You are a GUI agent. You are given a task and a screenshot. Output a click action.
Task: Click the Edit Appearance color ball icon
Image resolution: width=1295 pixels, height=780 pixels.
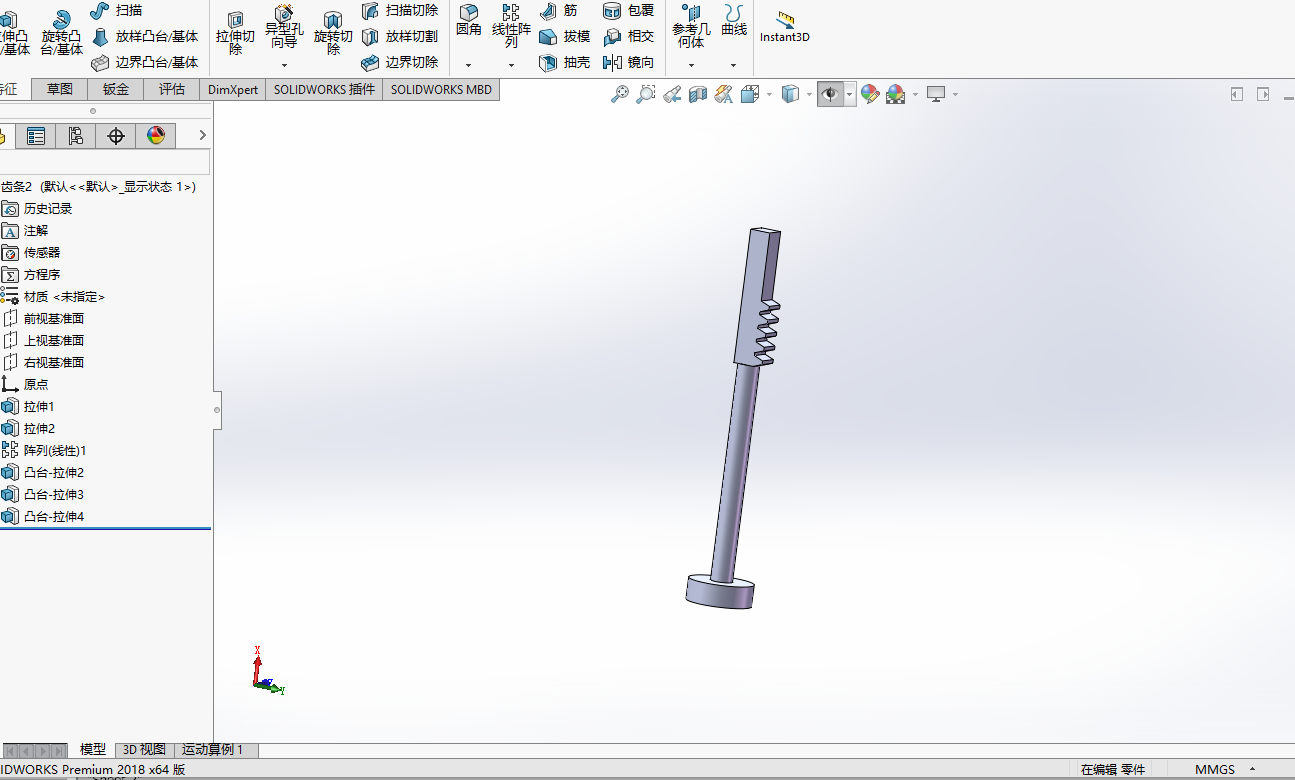(x=870, y=94)
